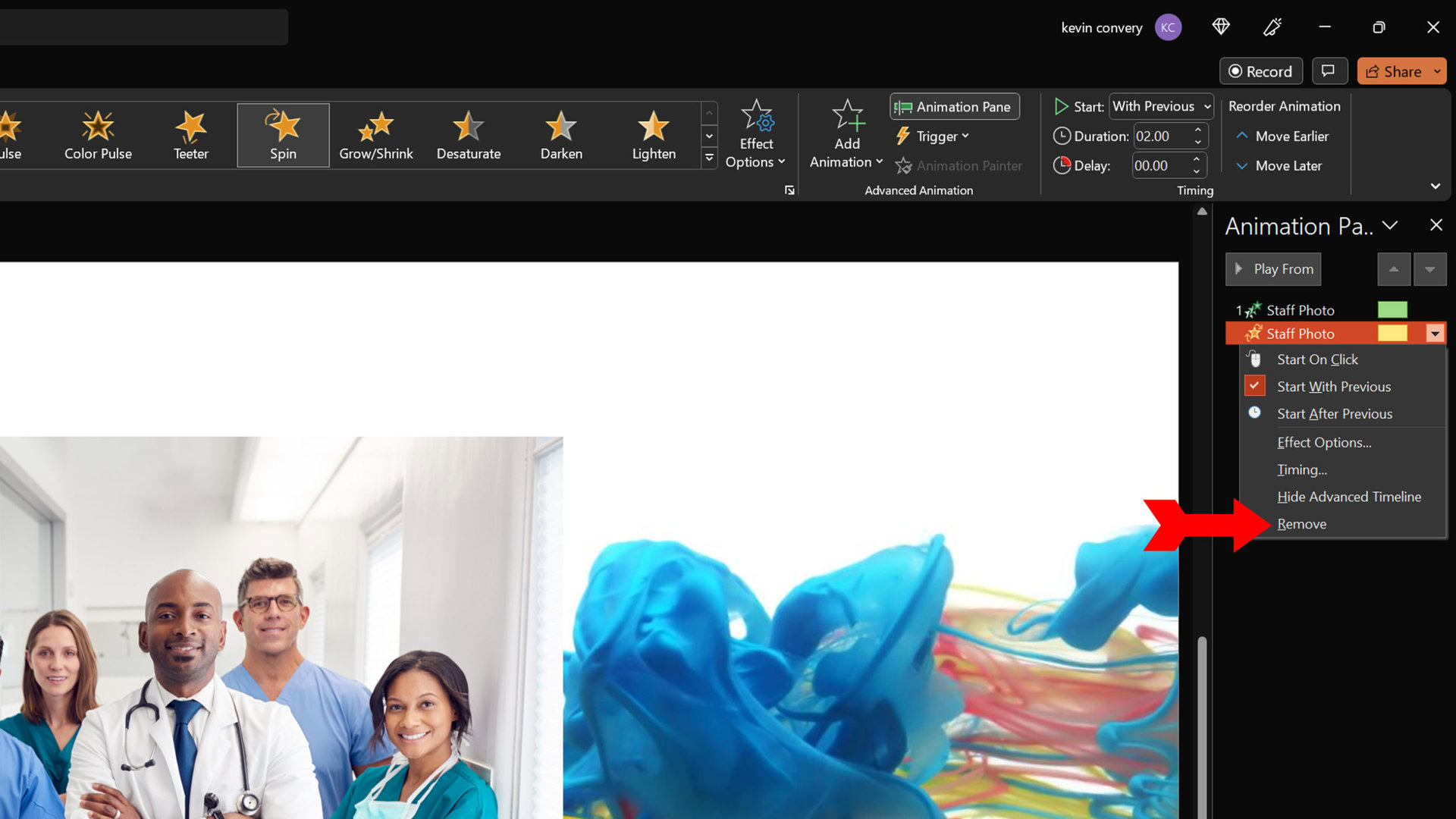Increase the Duration value with the stepper
The height and width of the screenshot is (819, 1456).
coord(1198,130)
